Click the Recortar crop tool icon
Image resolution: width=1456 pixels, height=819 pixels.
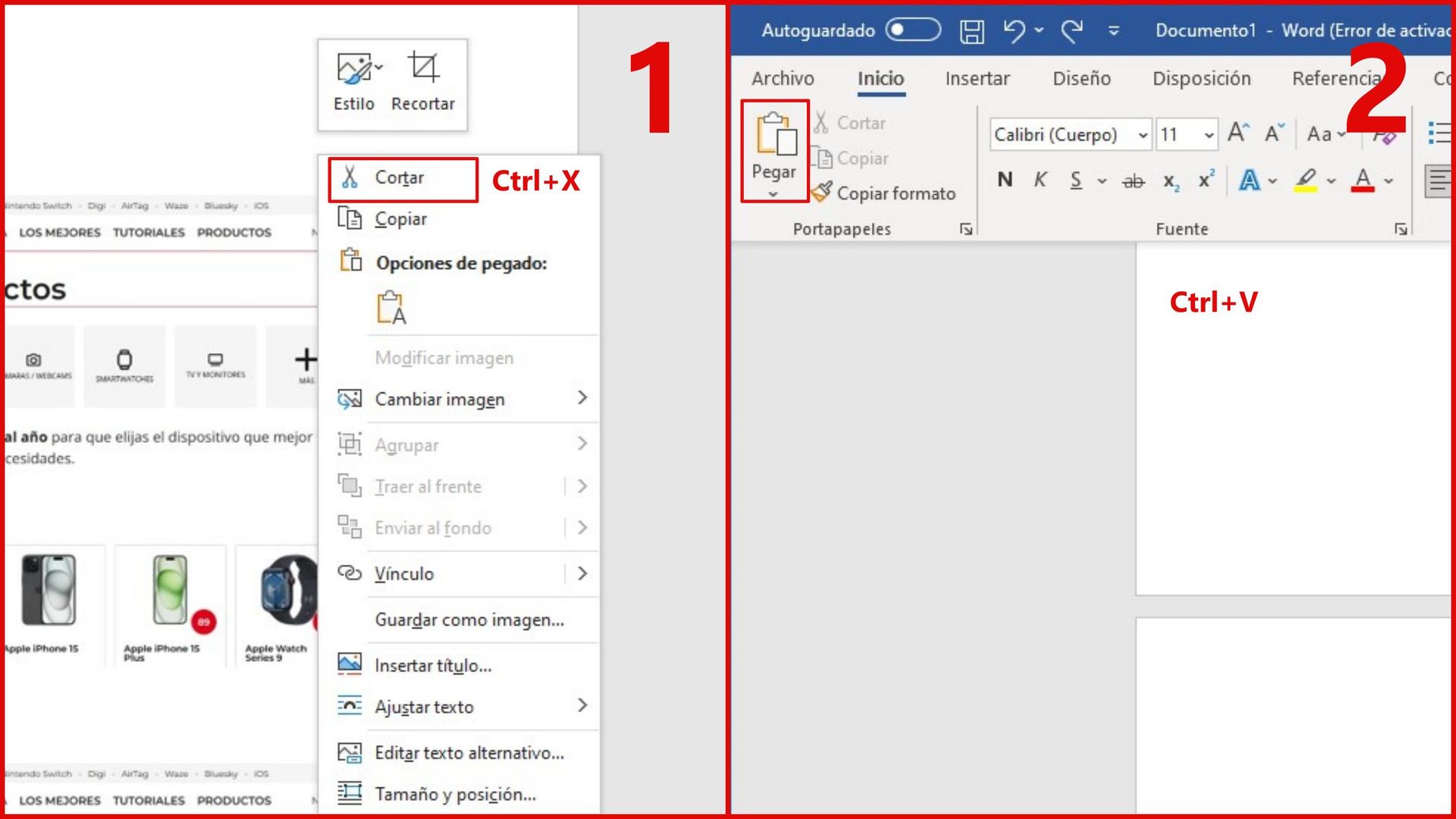pyautogui.click(x=423, y=67)
